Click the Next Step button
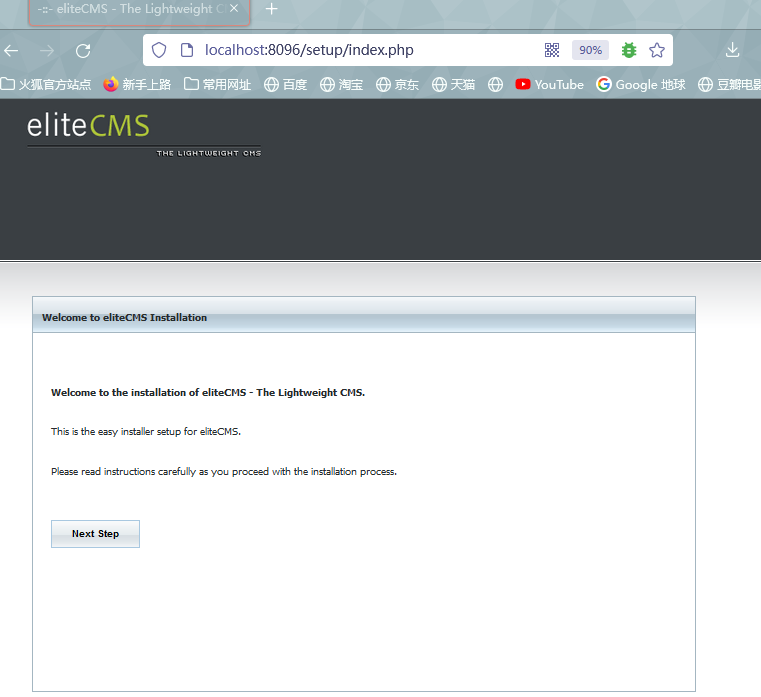The width and height of the screenshot is (761, 697). (95, 534)
